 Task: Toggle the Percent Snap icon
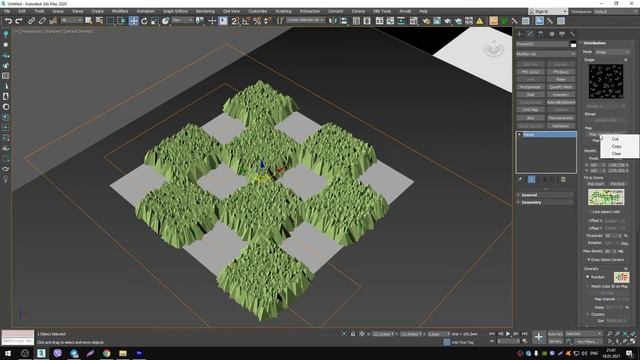257,20
